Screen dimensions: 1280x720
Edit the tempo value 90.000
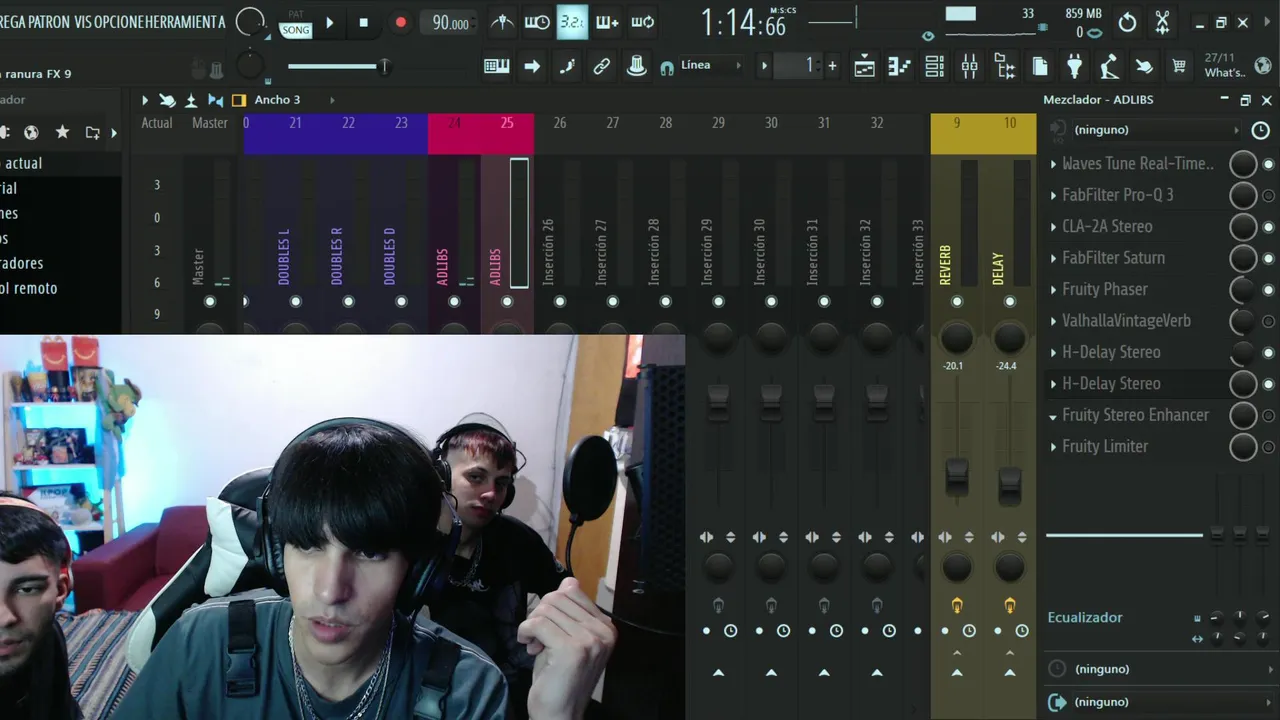(450, 23)
